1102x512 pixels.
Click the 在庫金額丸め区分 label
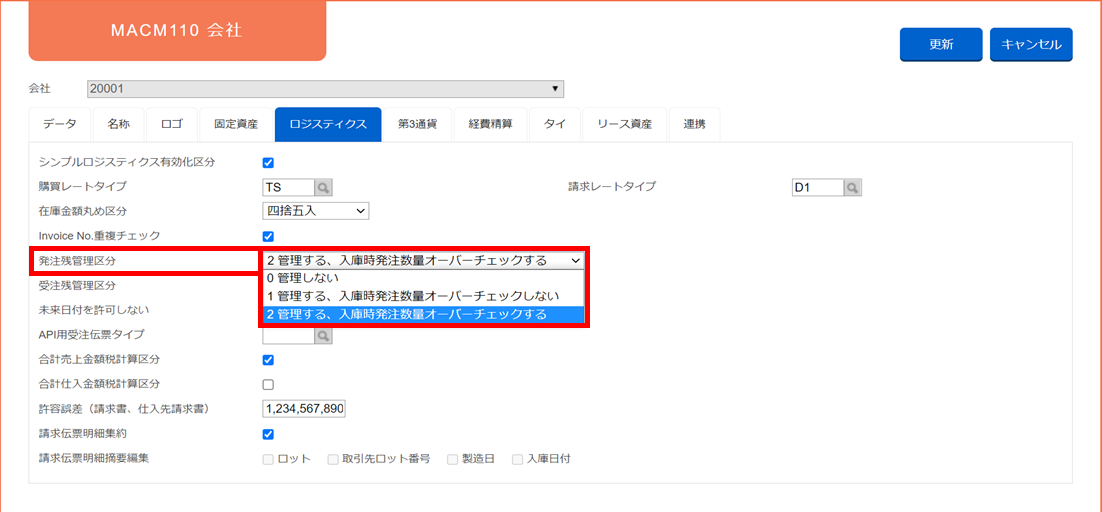pyautogui.click(x=82, y=211)
